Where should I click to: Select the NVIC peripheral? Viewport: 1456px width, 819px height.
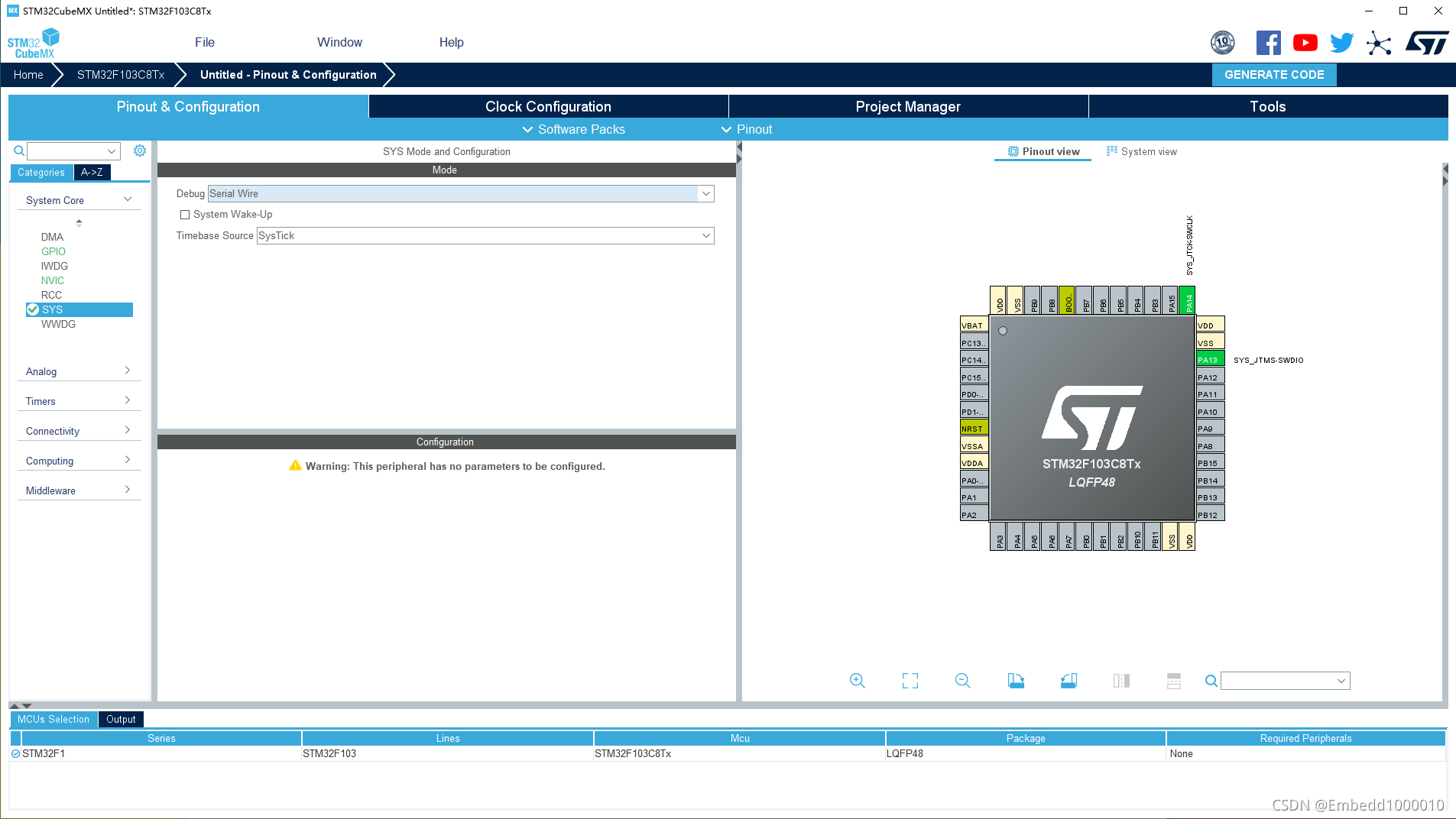pyautogui.click(x=53, y=280)
